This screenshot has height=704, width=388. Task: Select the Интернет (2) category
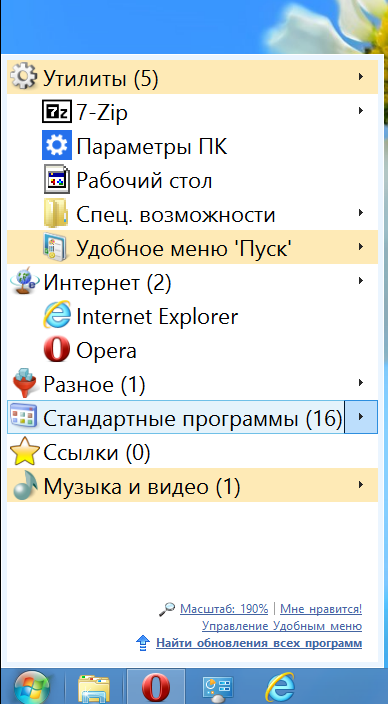coord(192,282)
